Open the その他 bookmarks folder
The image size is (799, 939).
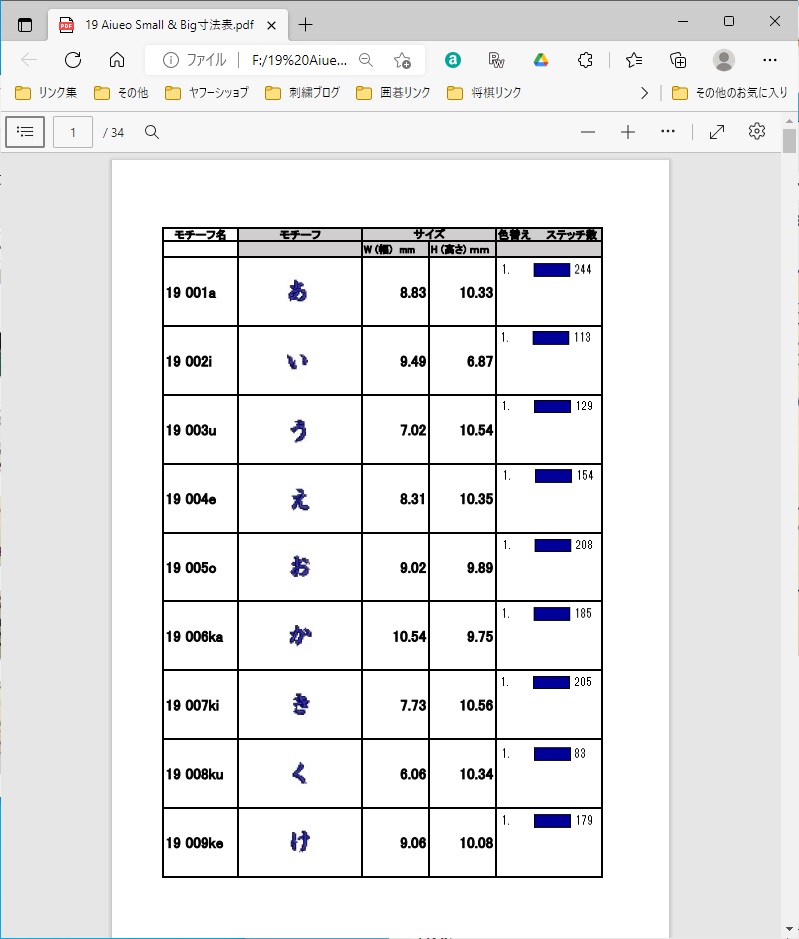click(x=121, y=93)
